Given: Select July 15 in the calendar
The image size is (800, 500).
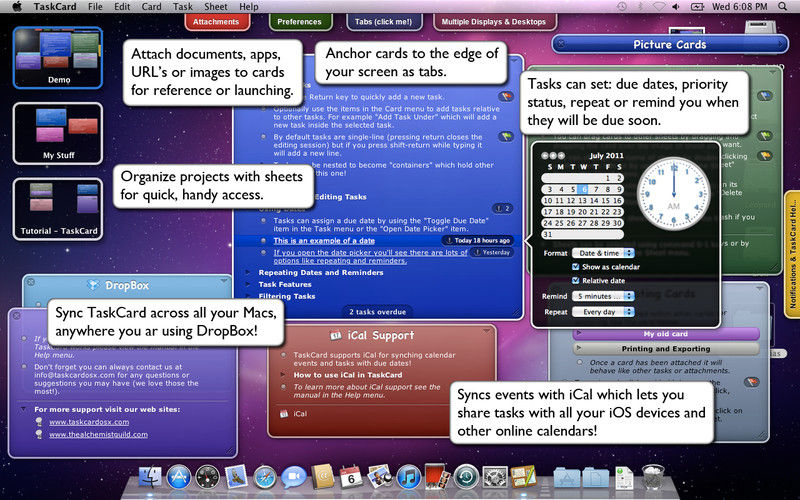Looking at the screenshot, I should (x=606, y=201).
